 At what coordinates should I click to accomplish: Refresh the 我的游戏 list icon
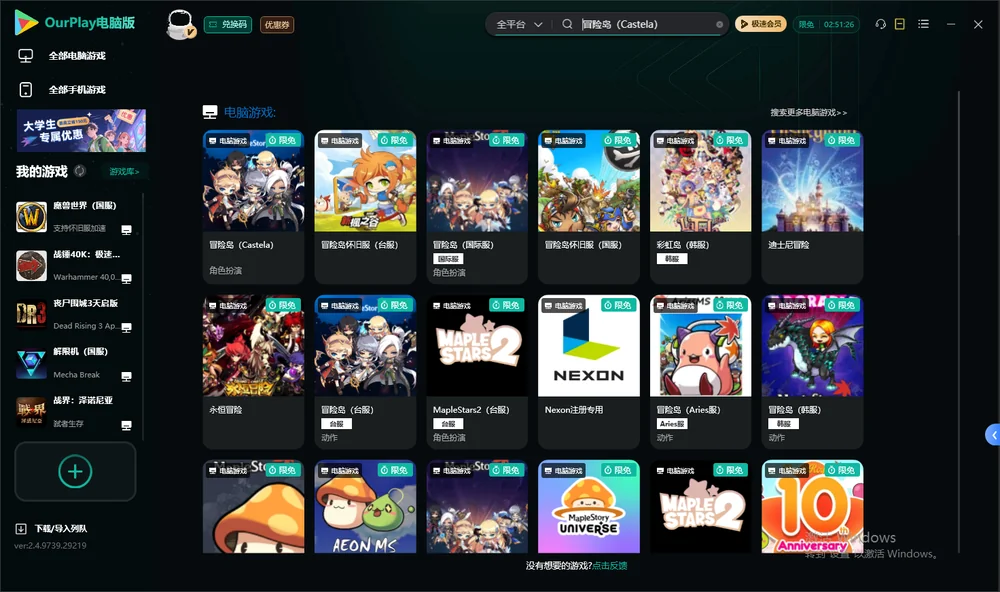(x=80, y=171)
